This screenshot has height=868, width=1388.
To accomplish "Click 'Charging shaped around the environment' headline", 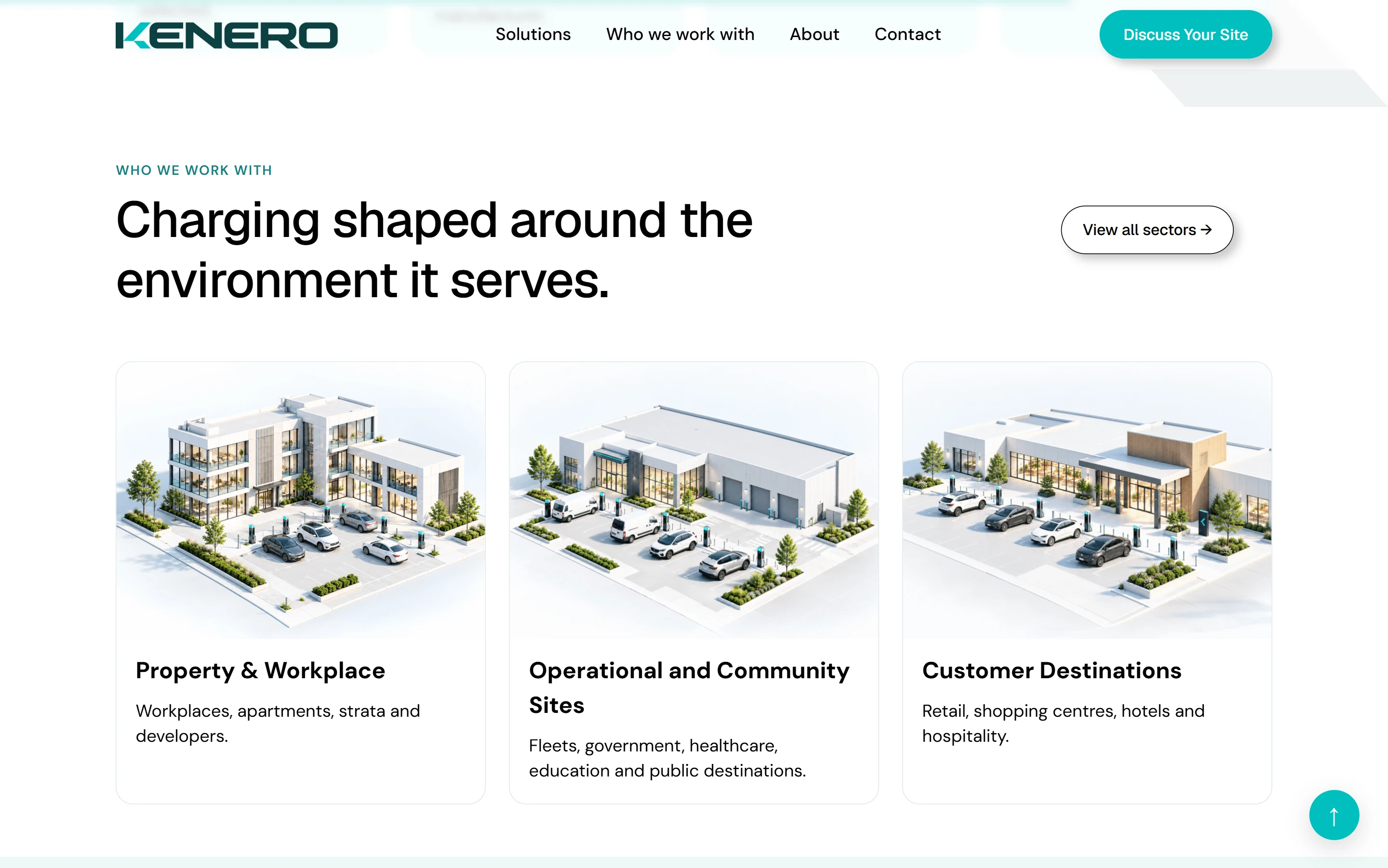I will (434, 250).
